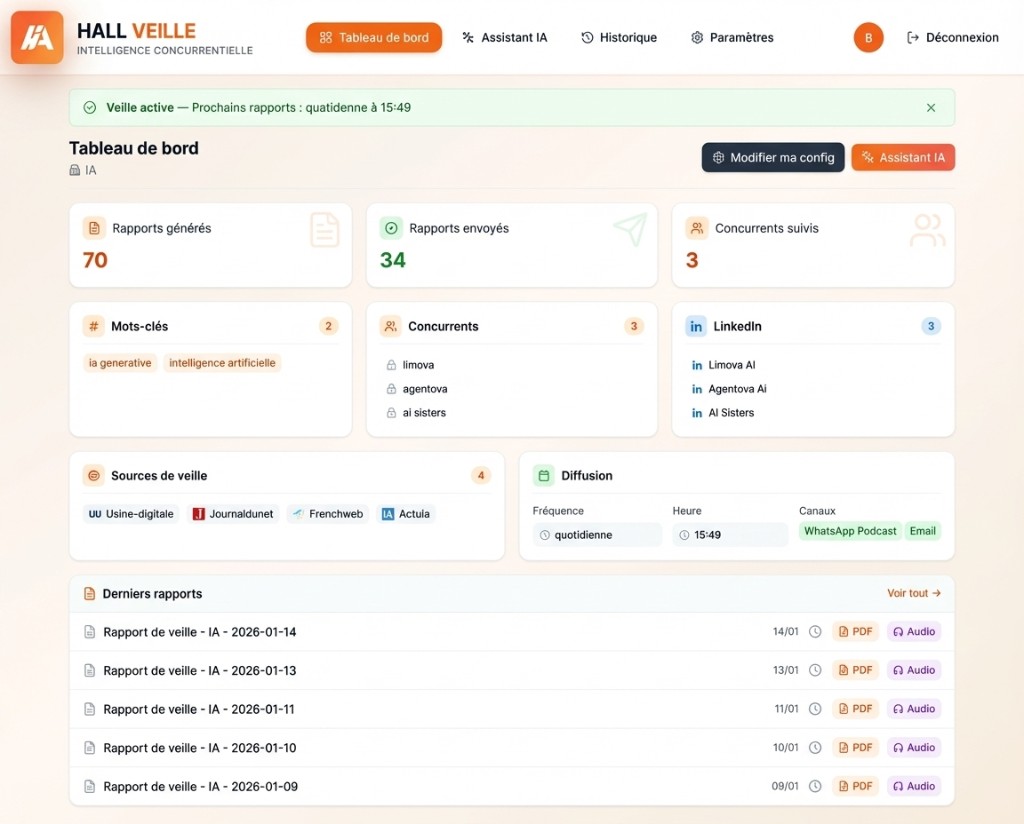Click the 15:49 time field

730,535
